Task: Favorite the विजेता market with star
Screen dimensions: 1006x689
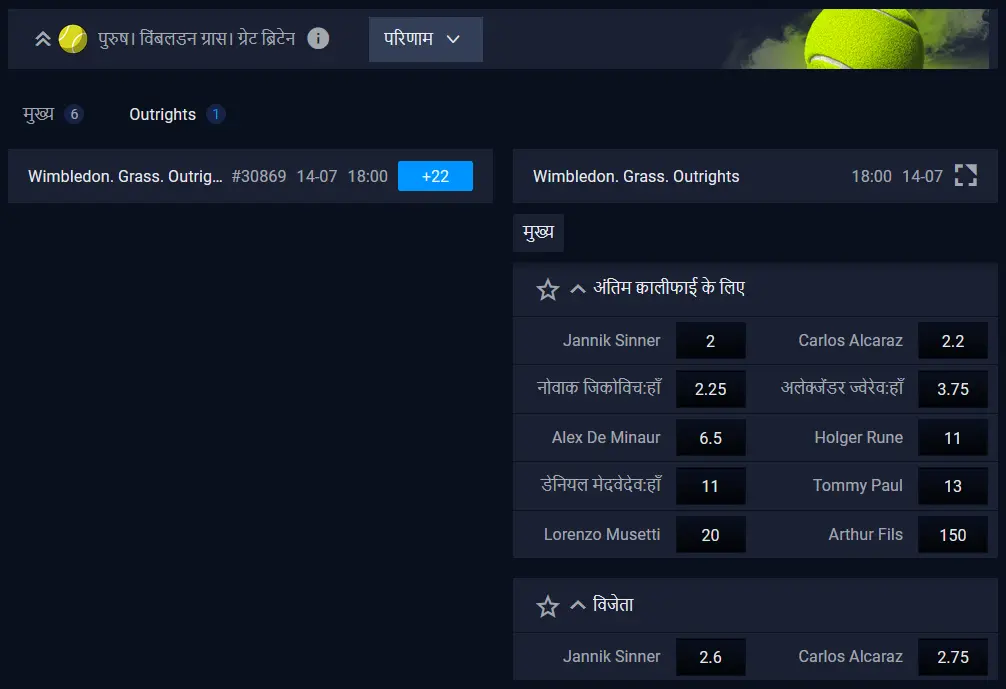Action: (547, 606)
